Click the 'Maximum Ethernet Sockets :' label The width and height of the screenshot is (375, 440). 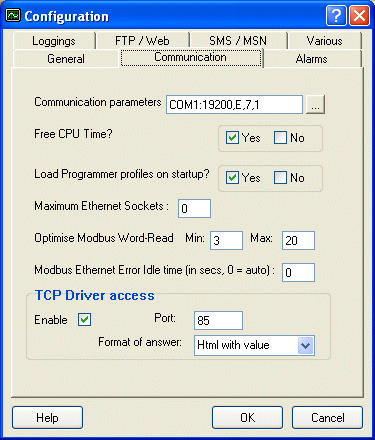[x=101, y=206]
